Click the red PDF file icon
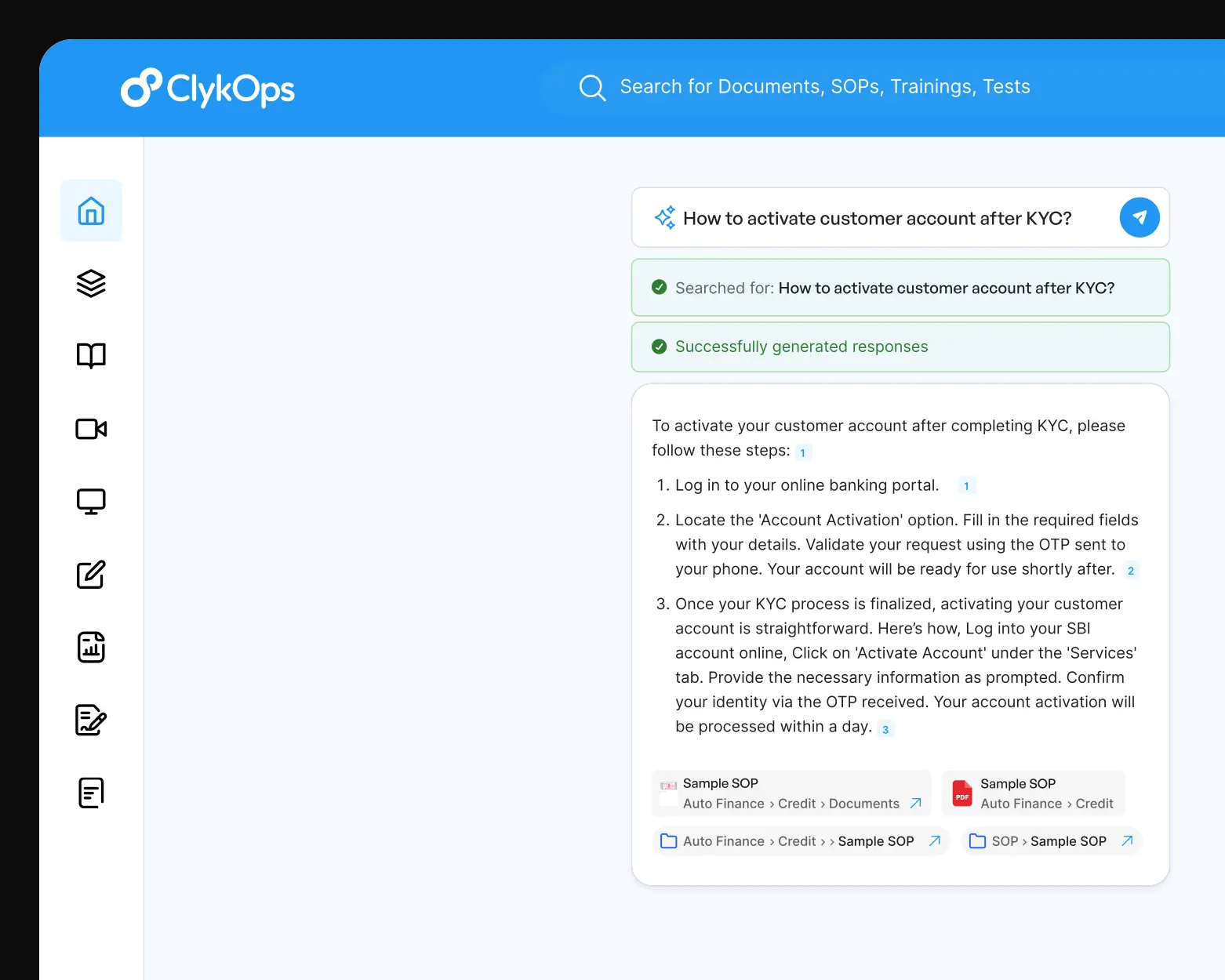Viewport: 1225px width, 980px height. click(962, 793)
